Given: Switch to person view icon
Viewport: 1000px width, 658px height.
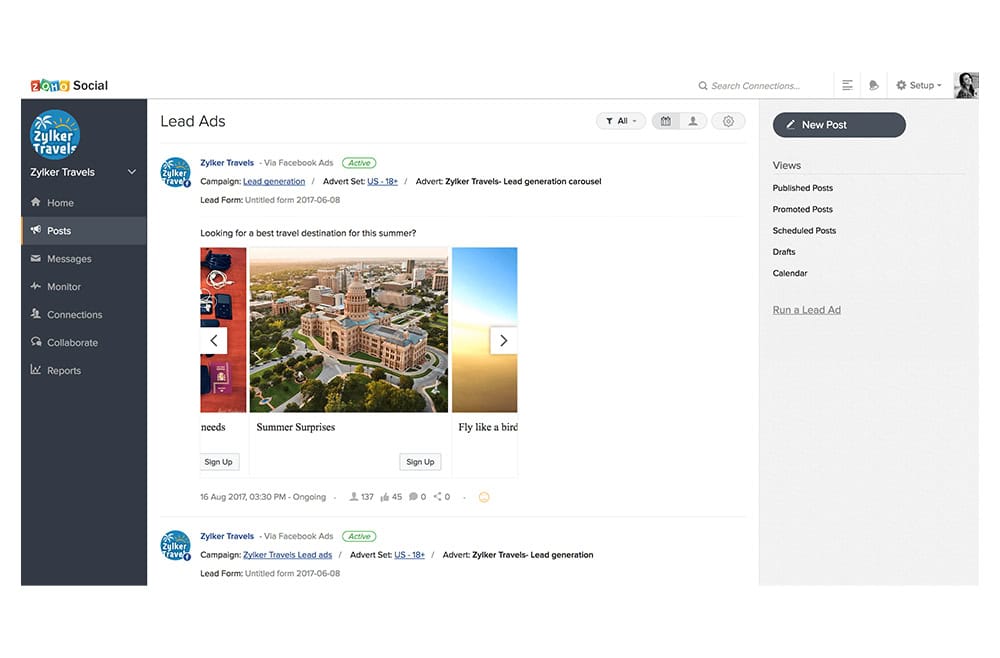Looking at the screenshot, I should [x=693, y=121].
